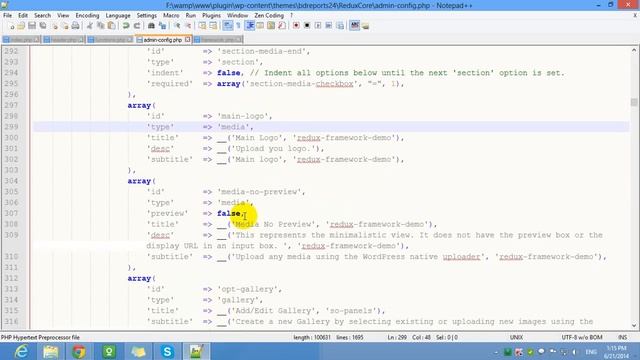Click UNIX line-ending status bar entry
The height and width of the screenshot is (360, 640).
(516, 338)
